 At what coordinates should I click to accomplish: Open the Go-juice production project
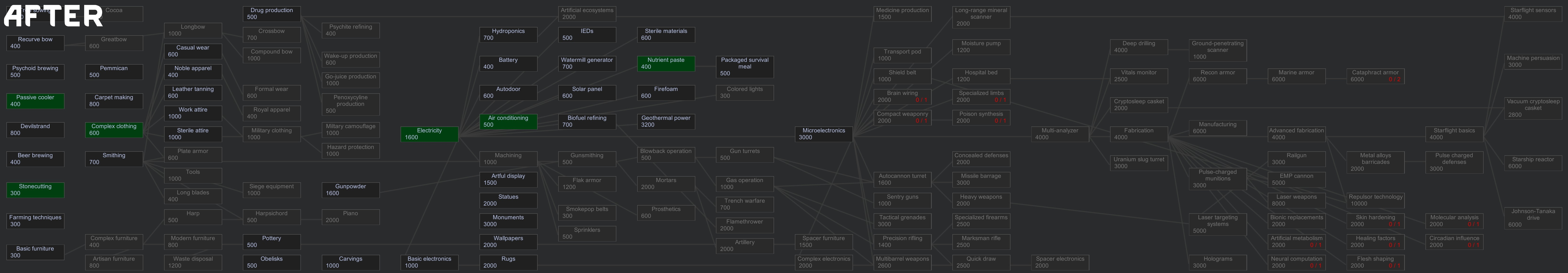pos(350,80)
